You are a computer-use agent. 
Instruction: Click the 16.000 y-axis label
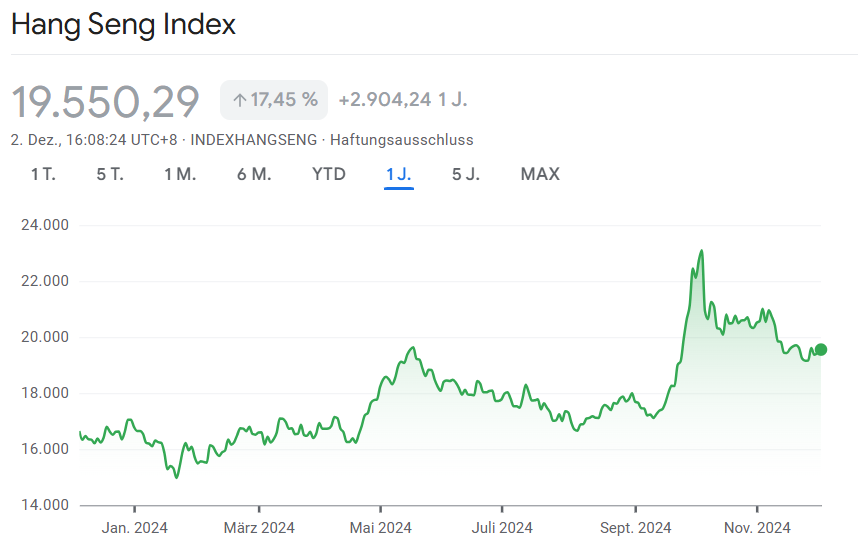(x=45, y=449)
